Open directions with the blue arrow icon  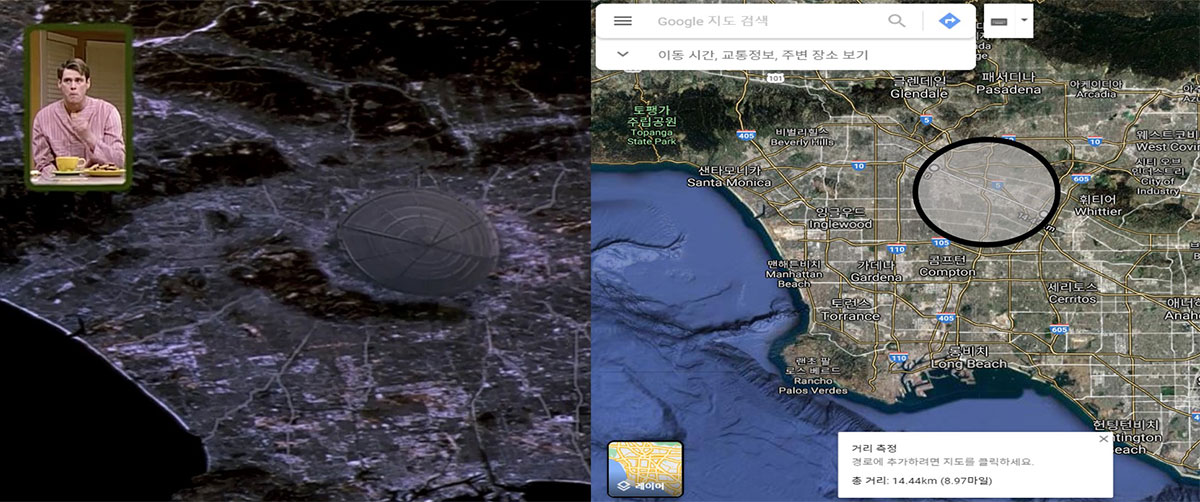(x=949, y=21)
